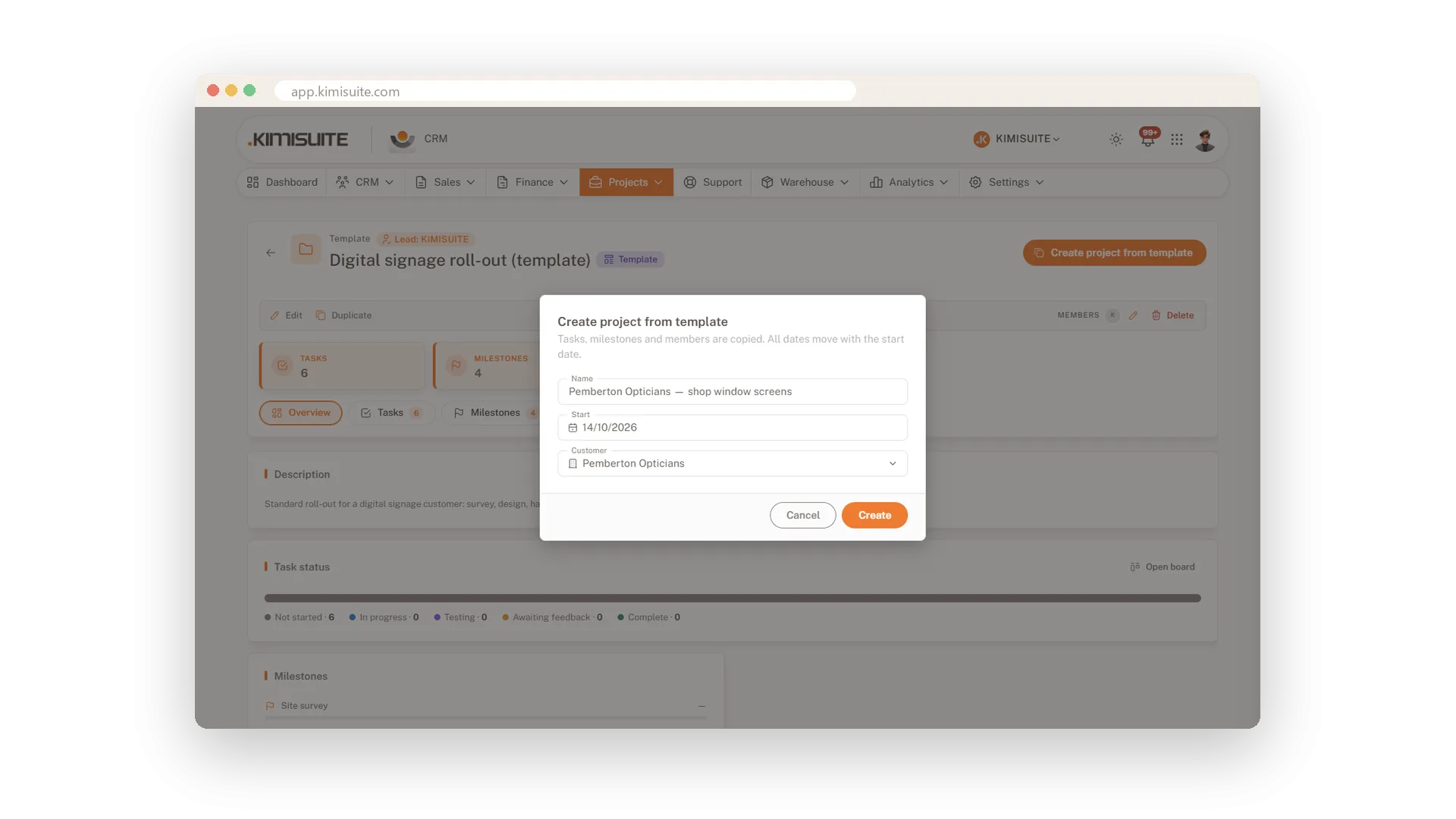
Task: Click the user avatar in header
Action: pyautogui.click(x=1205, y=140)
